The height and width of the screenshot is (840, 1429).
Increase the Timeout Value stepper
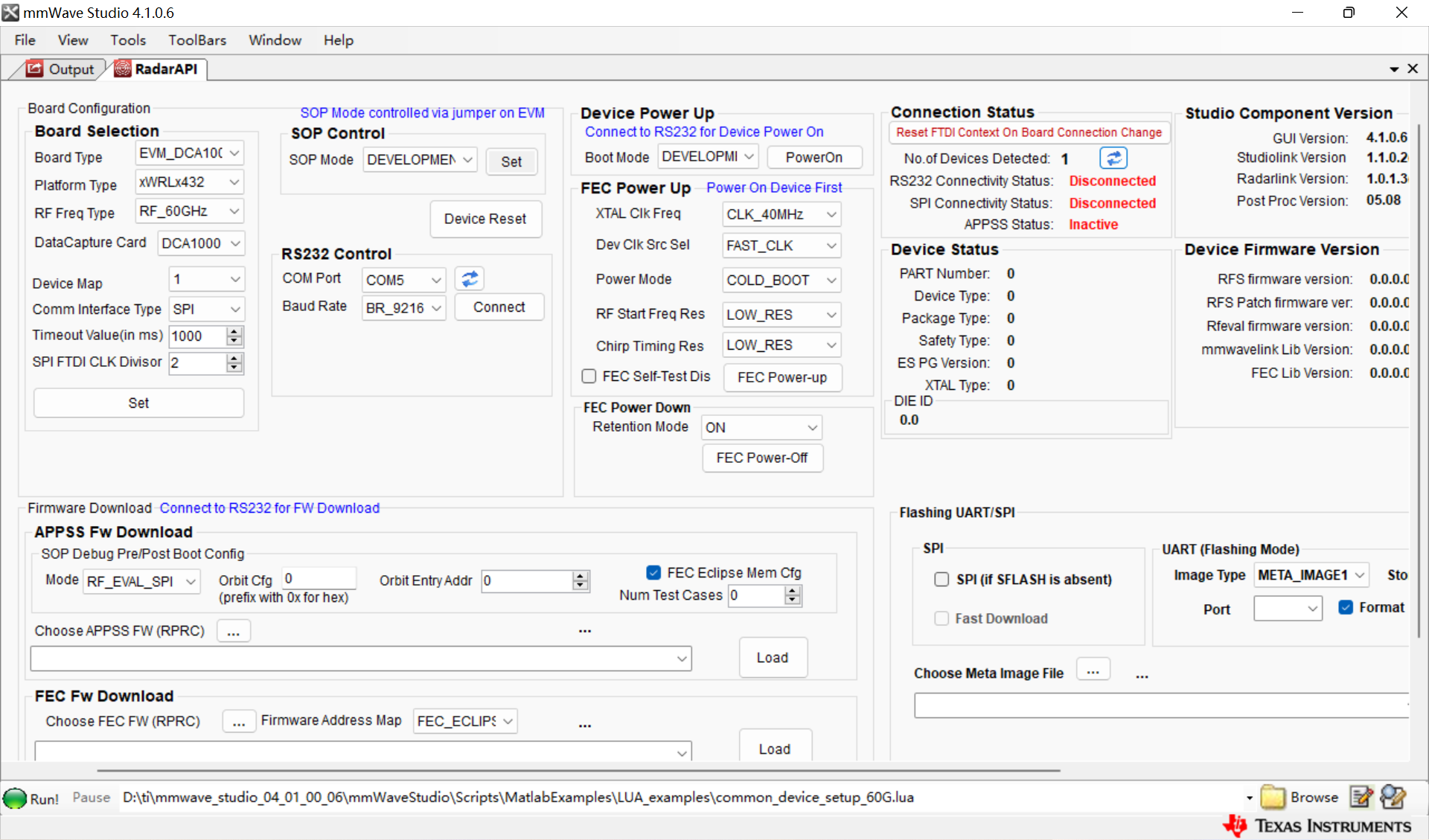[234, 331]
